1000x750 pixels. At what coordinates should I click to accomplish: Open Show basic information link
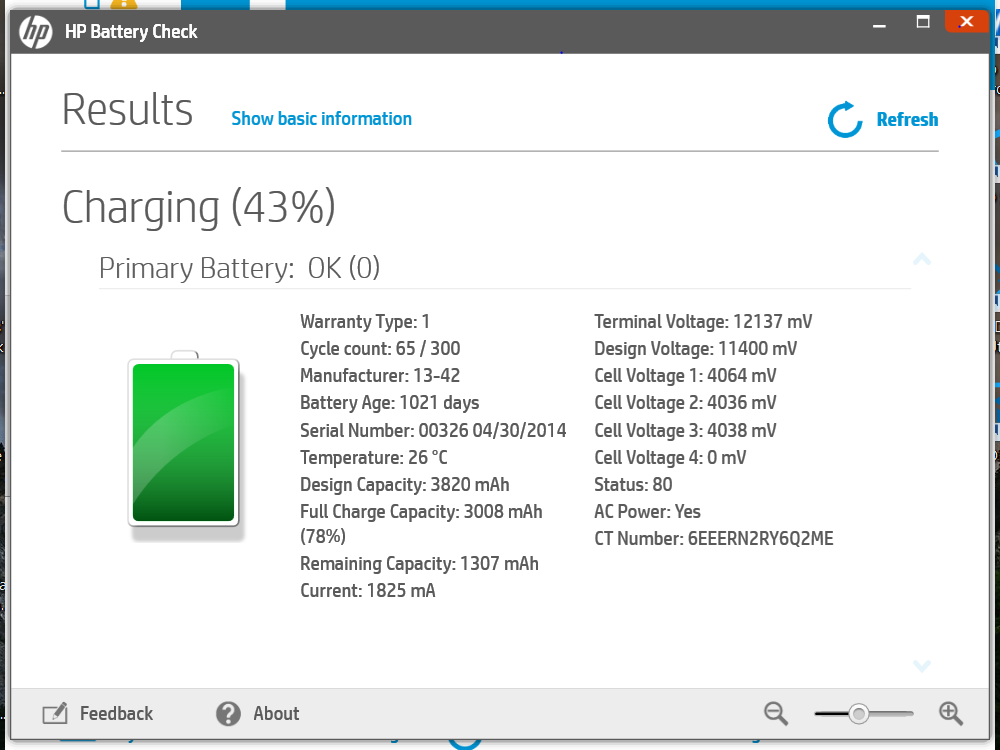click(321, 119)
